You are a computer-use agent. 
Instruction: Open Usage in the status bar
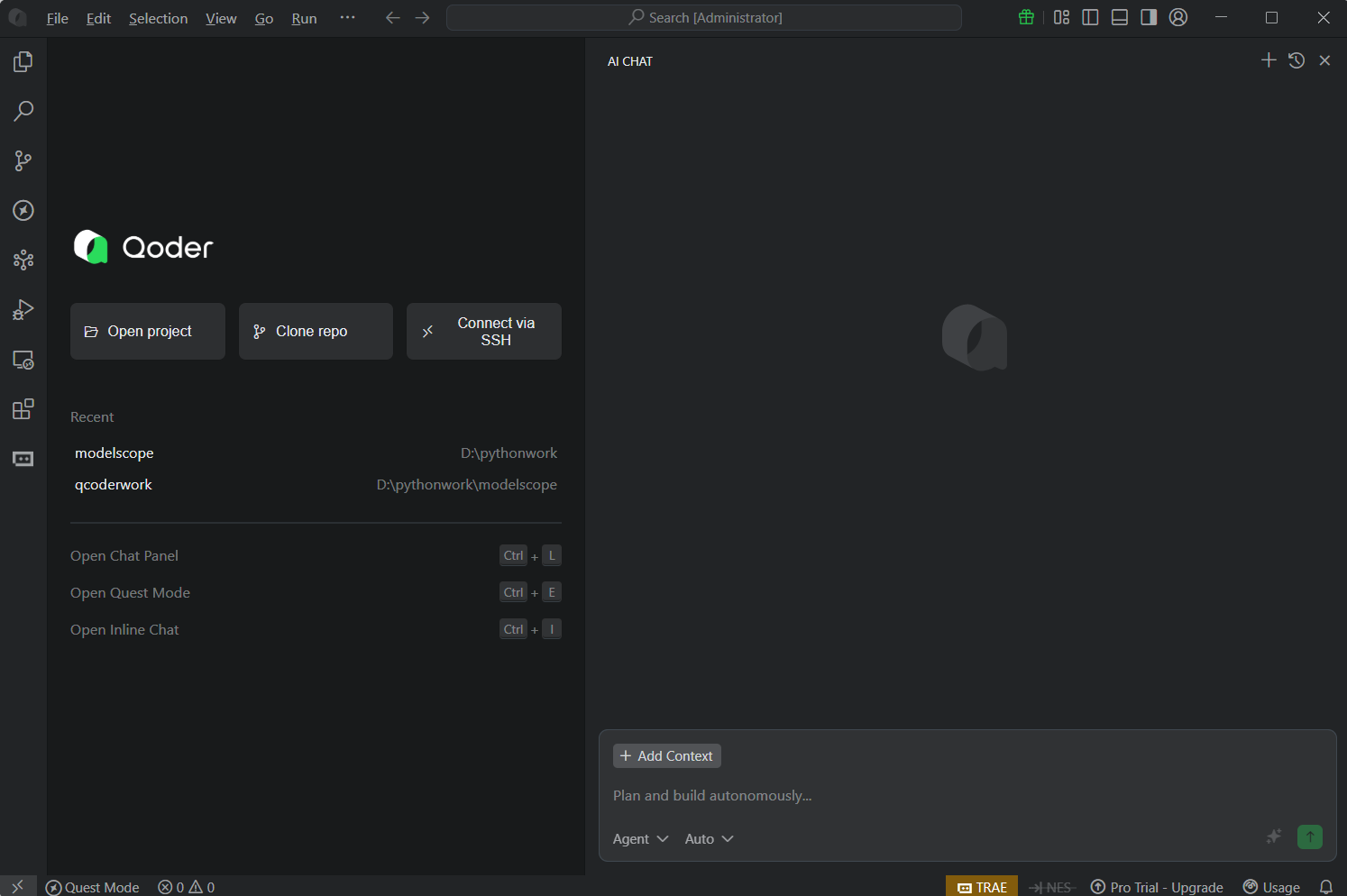click(1271, 887)
